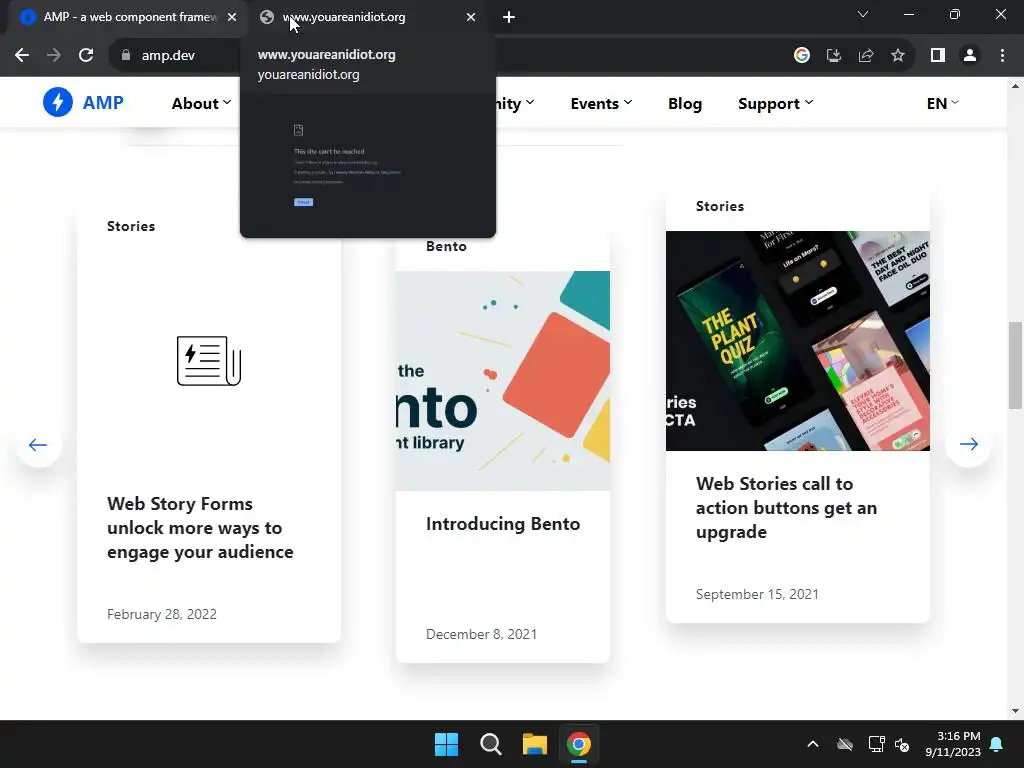Open the Web Story Forms article title
This screenshot has height=768, width=1024.
200,528
